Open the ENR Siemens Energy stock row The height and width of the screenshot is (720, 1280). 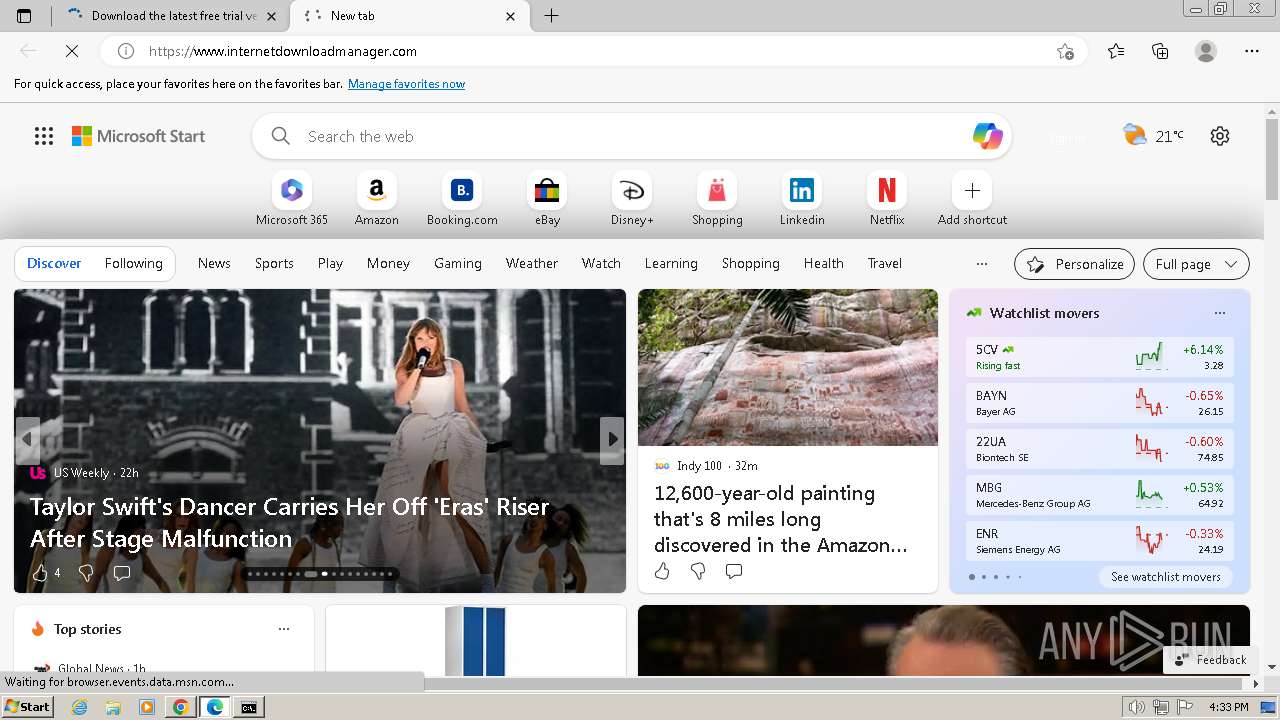tap(1100, 541)
